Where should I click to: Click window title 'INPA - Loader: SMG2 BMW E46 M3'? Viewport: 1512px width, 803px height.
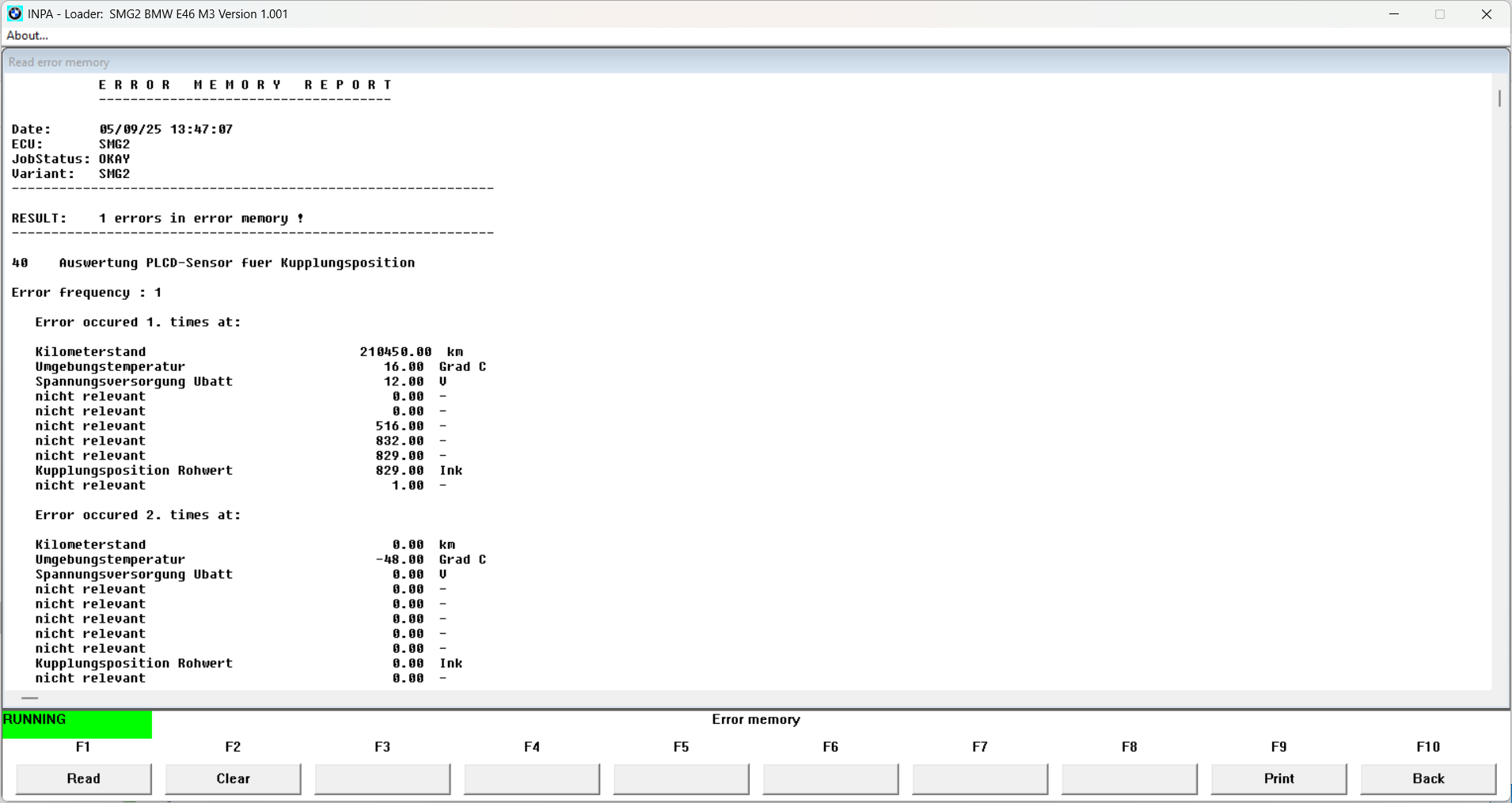point(158,14)
